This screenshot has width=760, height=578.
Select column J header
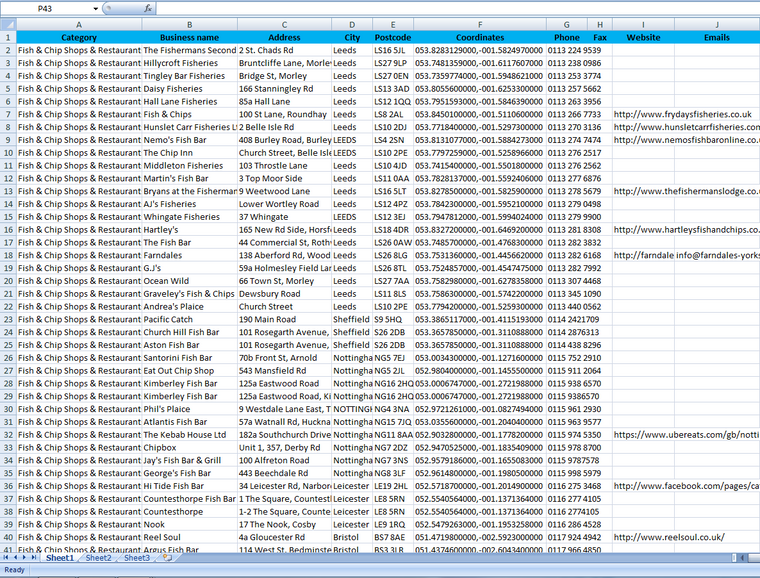pos(717,25)
